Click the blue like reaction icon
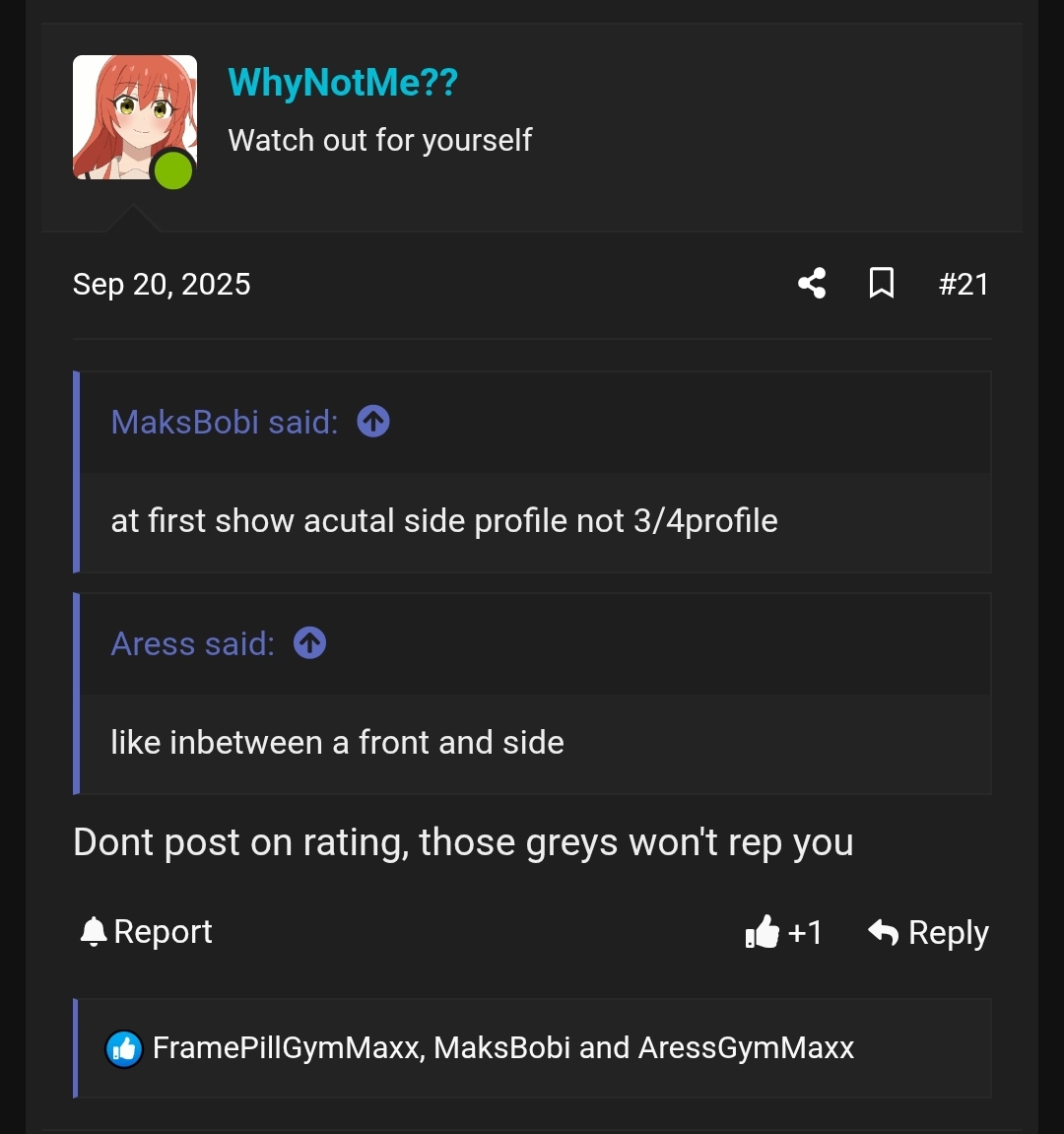Image resolution: width=1064 pixels, height=1134 pixels. [124, 1049]
